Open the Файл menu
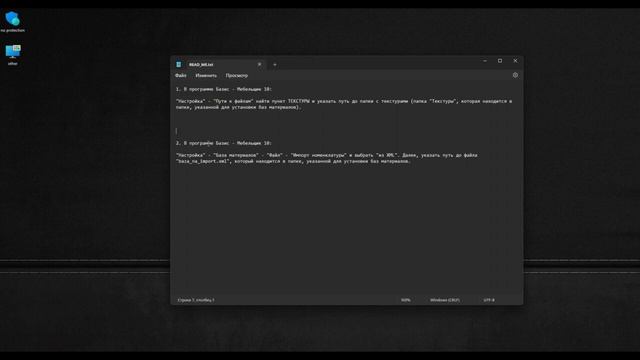Image resolution: width=640 pixels, height=360 pixels. (x=181, y=76)
